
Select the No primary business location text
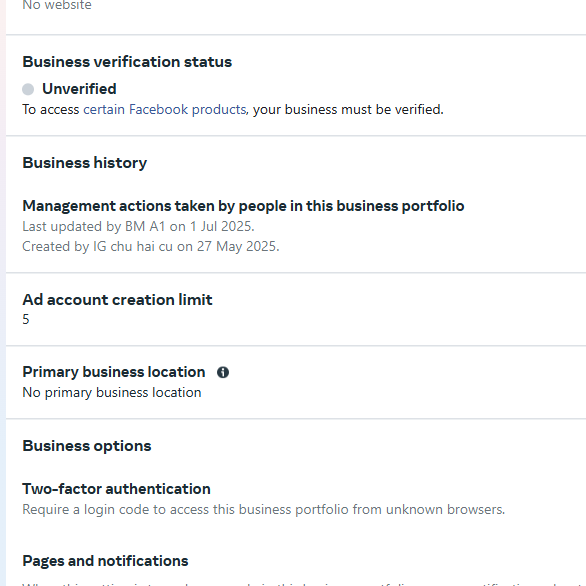point(112,393)
